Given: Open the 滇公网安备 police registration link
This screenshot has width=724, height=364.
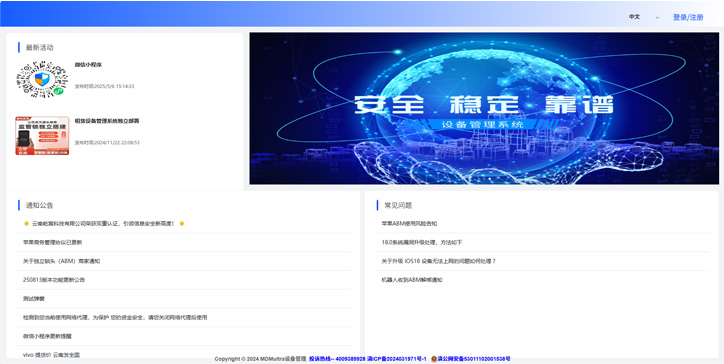Looking at the screenshot, I should [x=474, y=359].
